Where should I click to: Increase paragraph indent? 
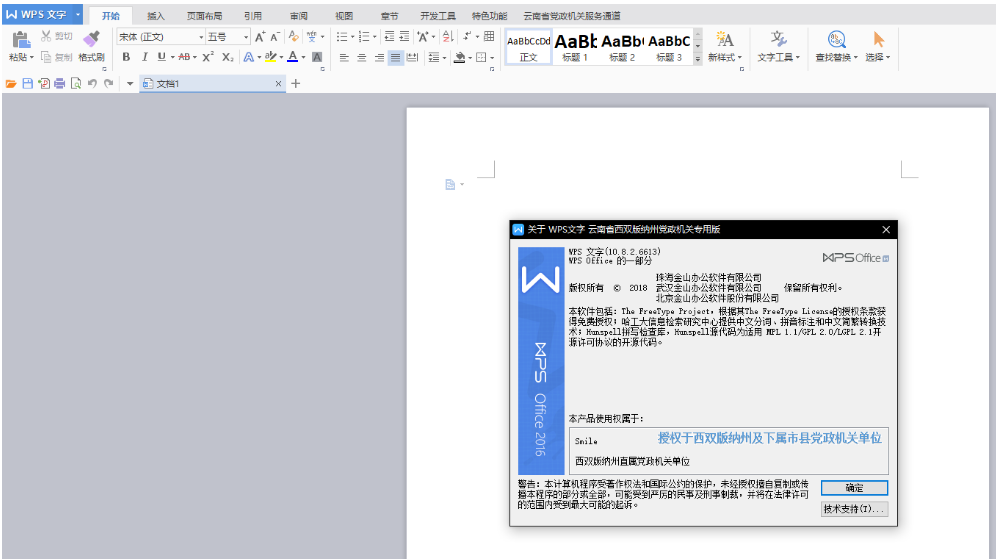coord(404,37)
